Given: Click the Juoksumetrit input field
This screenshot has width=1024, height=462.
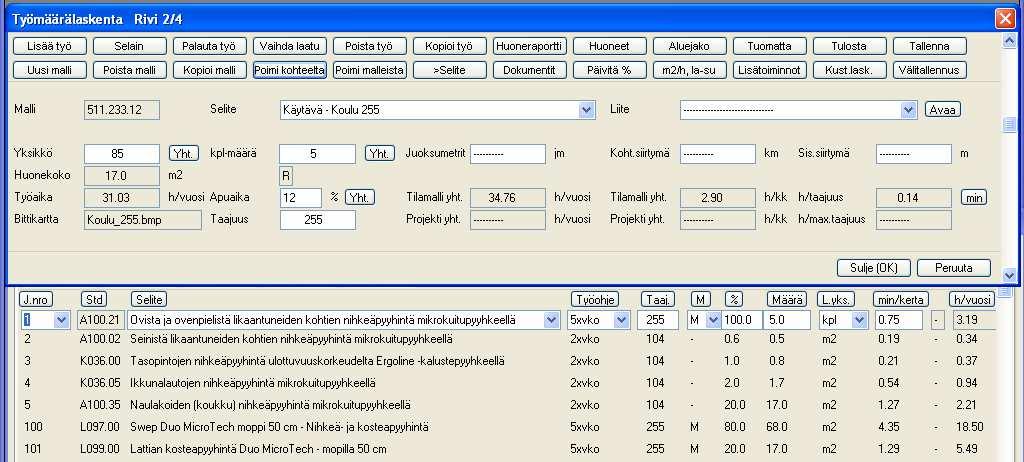Looking at the screenshot, I should click(x=507, y=154).
